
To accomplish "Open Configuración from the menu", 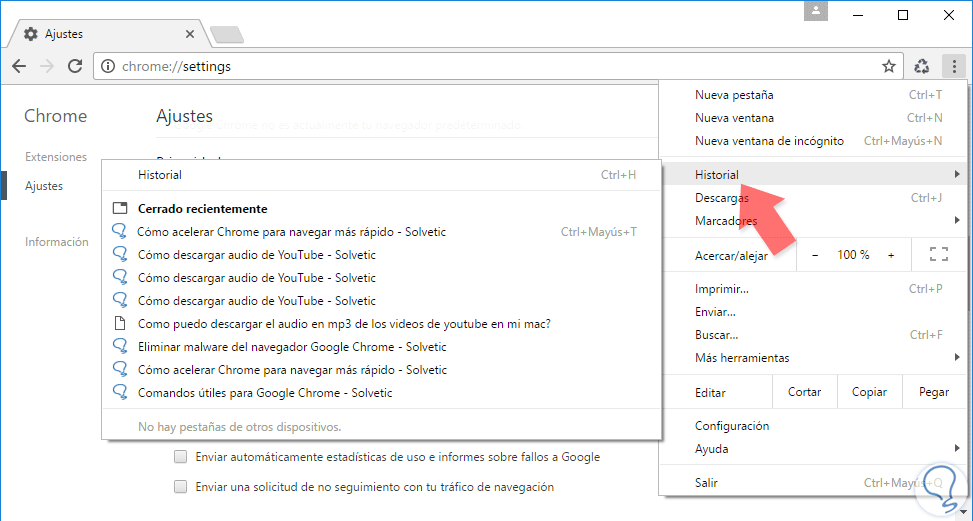I will click(x=812, y=426).
